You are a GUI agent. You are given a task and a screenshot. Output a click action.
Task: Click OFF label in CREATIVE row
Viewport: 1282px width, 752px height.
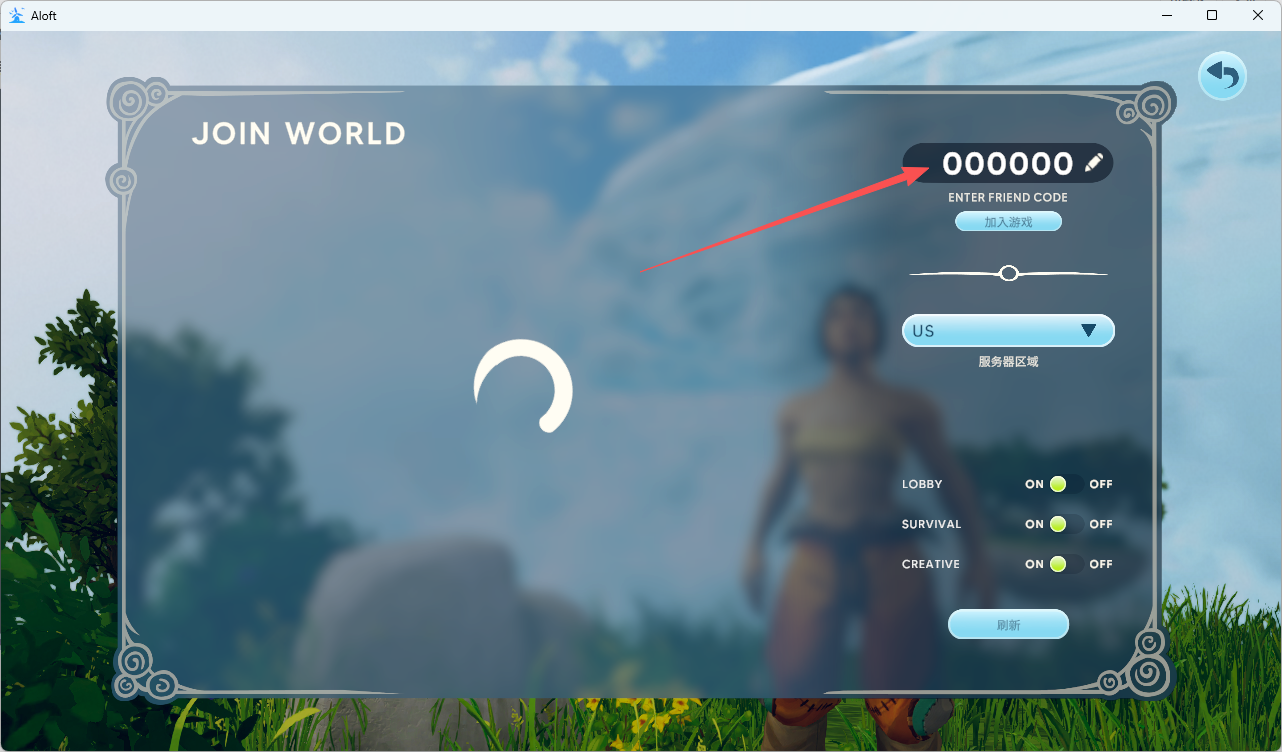click(x=1101, y=564)
